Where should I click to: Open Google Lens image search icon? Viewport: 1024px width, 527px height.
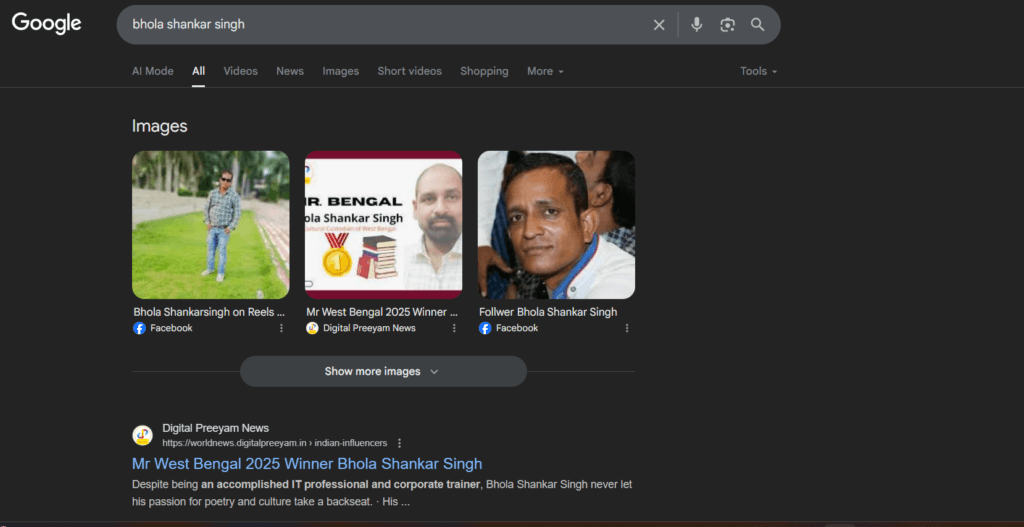tap(728, 25)
